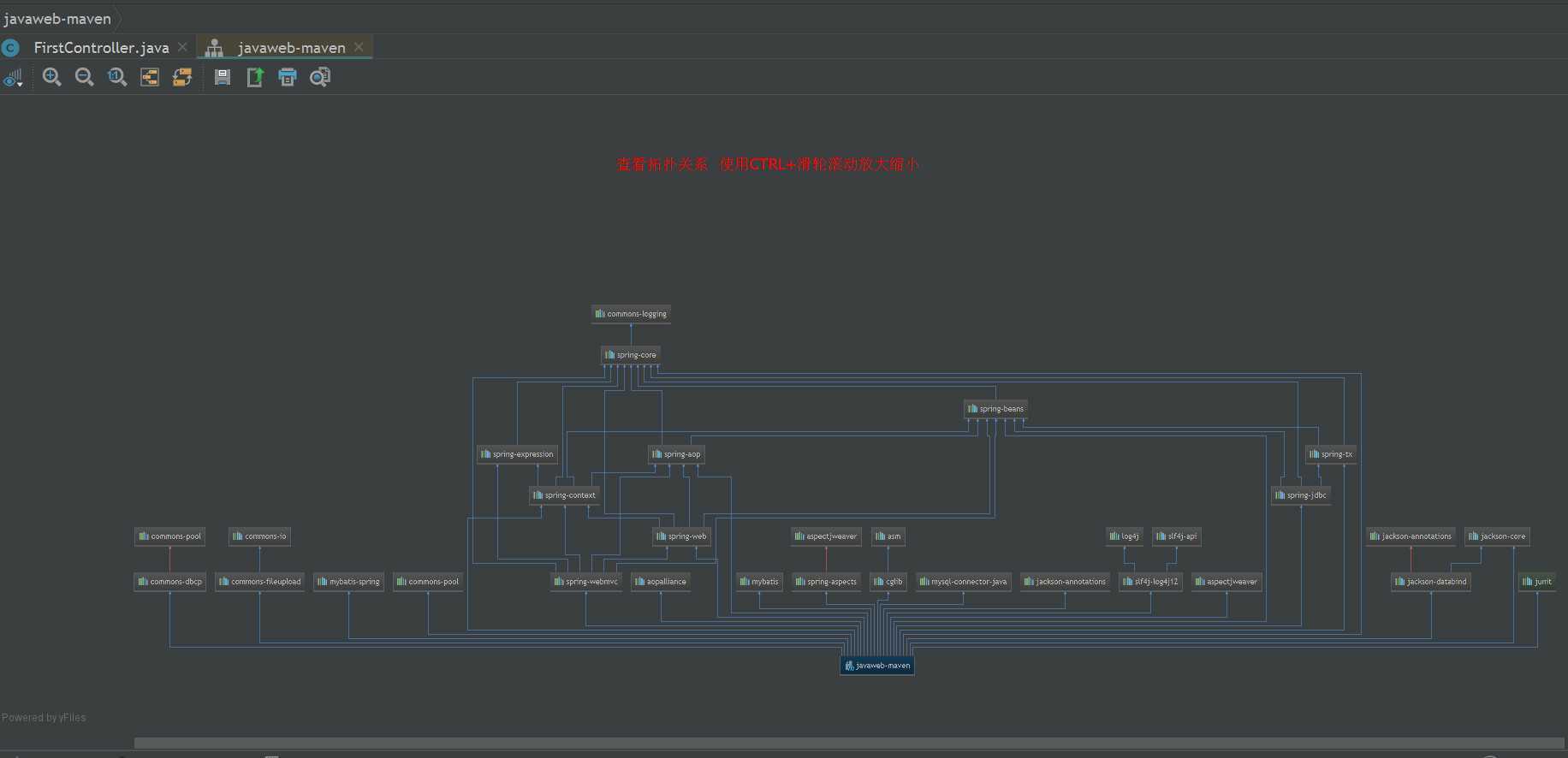
Task: Select the aopalliance node
Action: point(661,582)
